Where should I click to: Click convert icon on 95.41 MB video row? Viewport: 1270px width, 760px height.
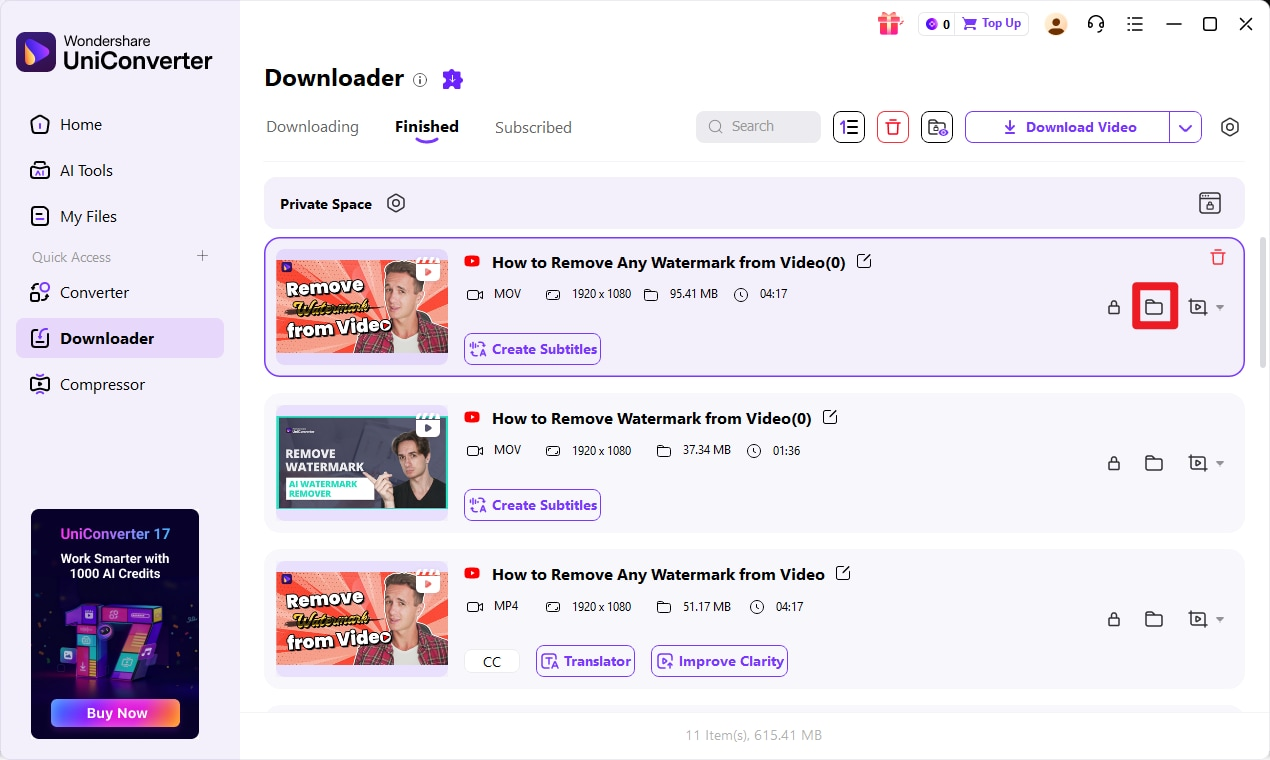coord(1197,307)
